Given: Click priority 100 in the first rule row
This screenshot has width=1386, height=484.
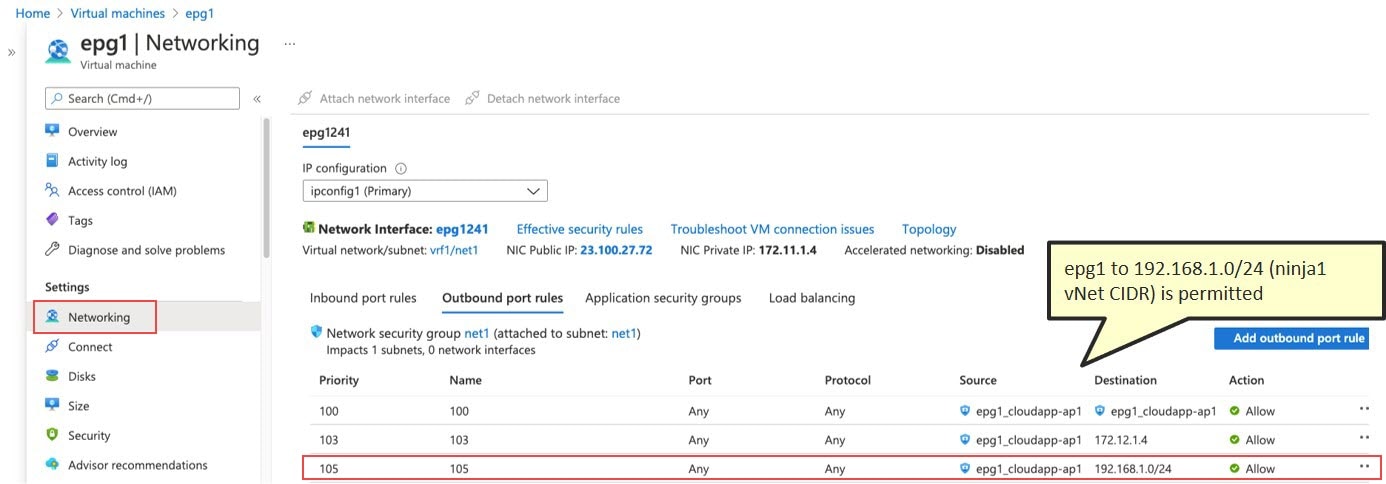Looking at the screenshot, I should pyautogui.click(x=329, y=411).
